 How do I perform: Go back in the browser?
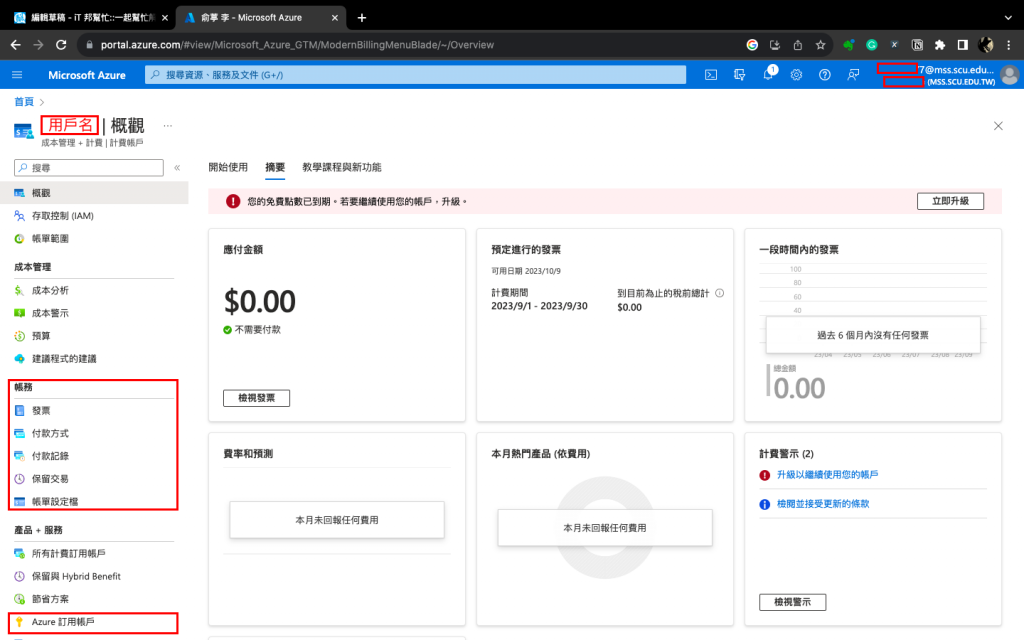point(16,45)
